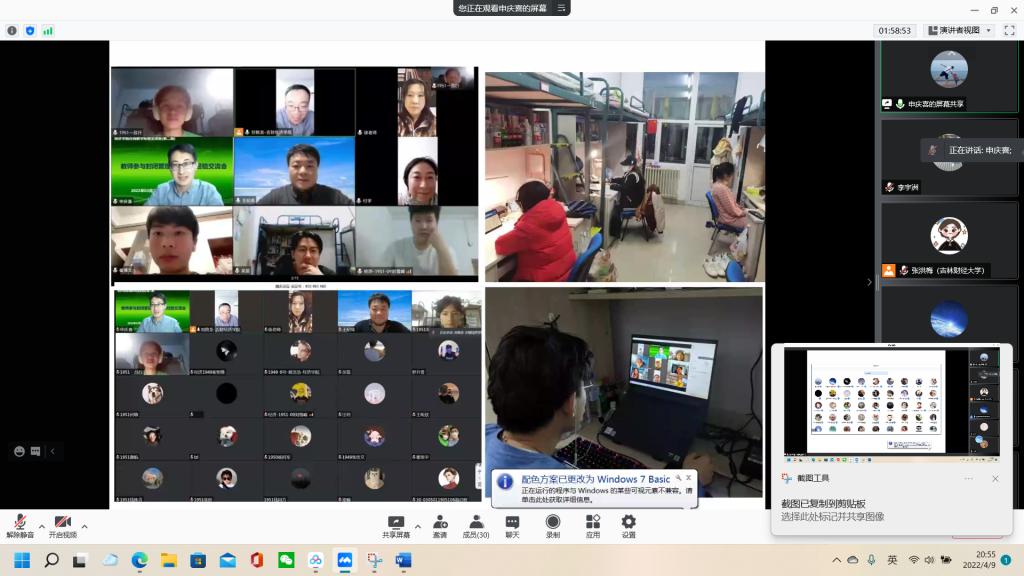Open the Chat (聊天) panel
This screenshot has height=576, width=1024.
512,526
